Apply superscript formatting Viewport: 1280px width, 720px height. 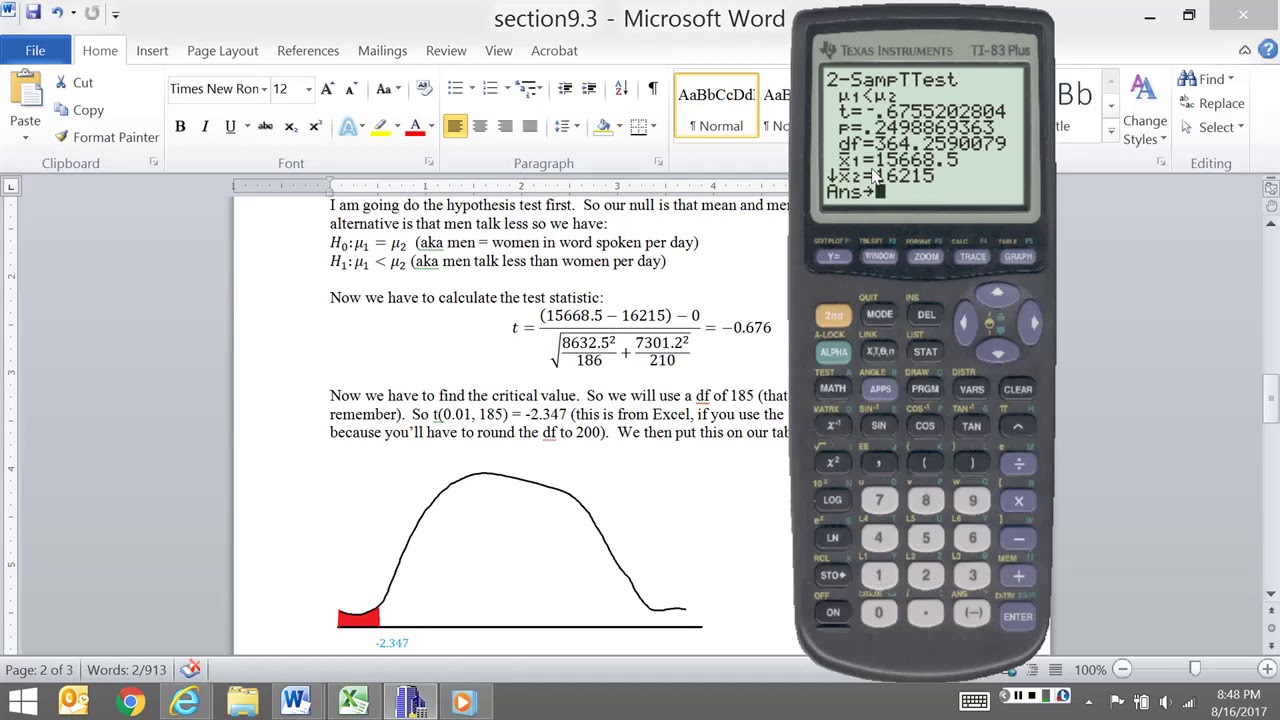(x=315, y=126)
